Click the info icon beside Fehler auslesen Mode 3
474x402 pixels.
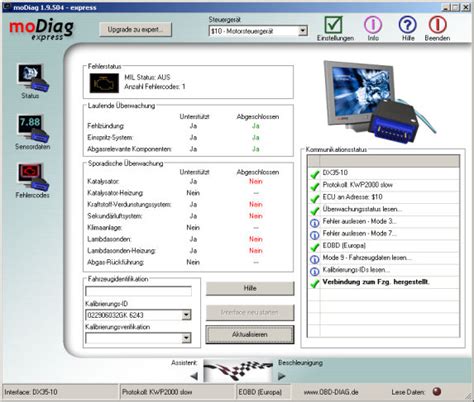[315, 223]
